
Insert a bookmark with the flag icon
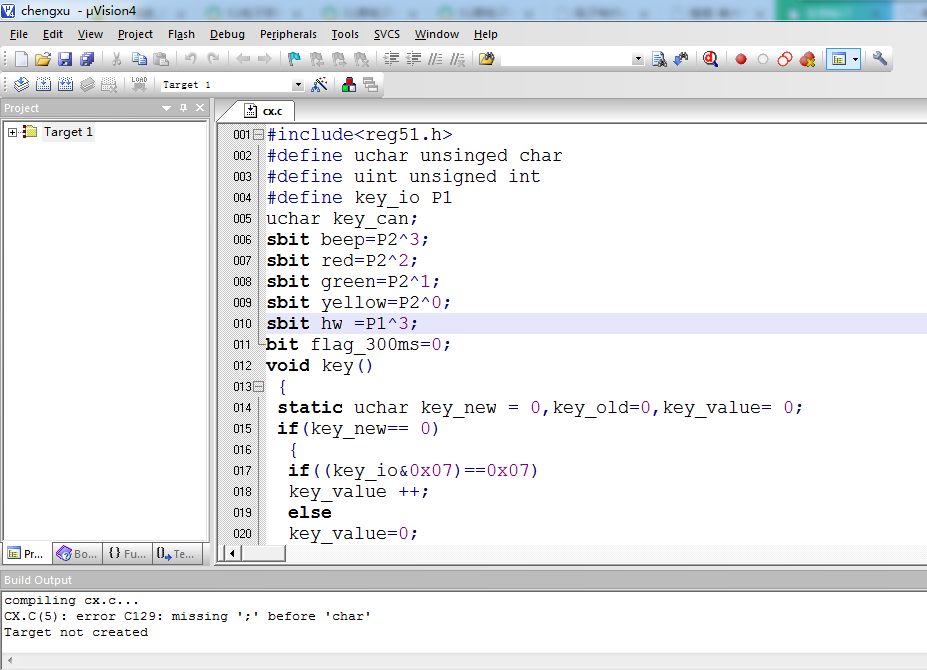point(294,59)
